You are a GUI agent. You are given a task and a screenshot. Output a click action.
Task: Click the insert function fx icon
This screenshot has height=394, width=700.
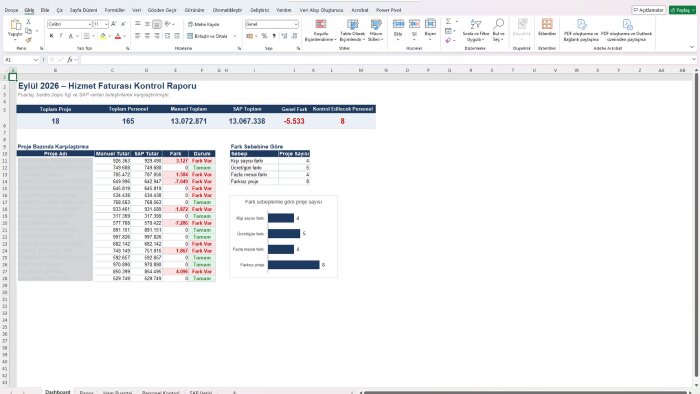pyautogui.click(x=70, y=59)
